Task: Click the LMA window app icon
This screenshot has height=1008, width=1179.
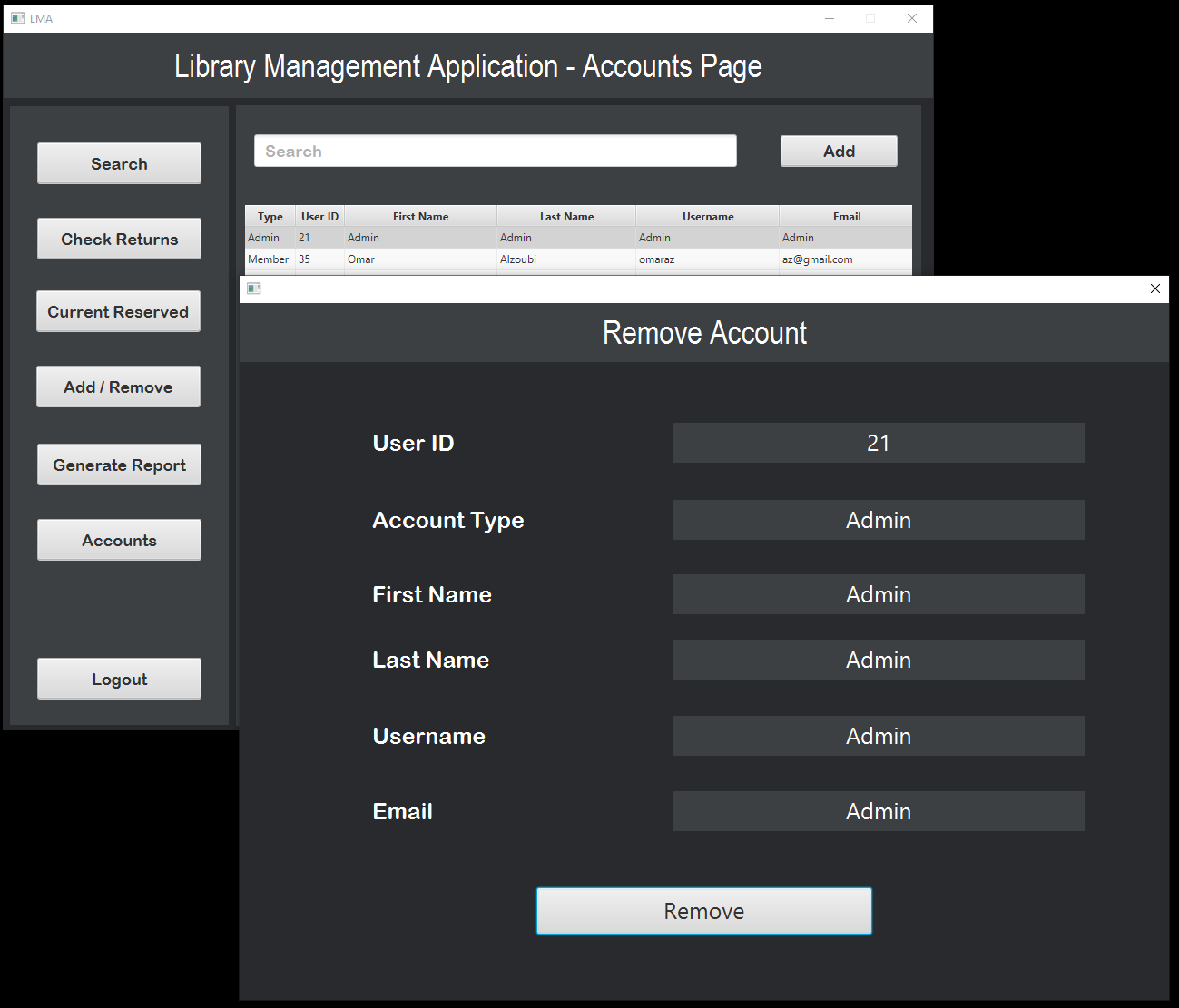Action: (x=18, y=18)
